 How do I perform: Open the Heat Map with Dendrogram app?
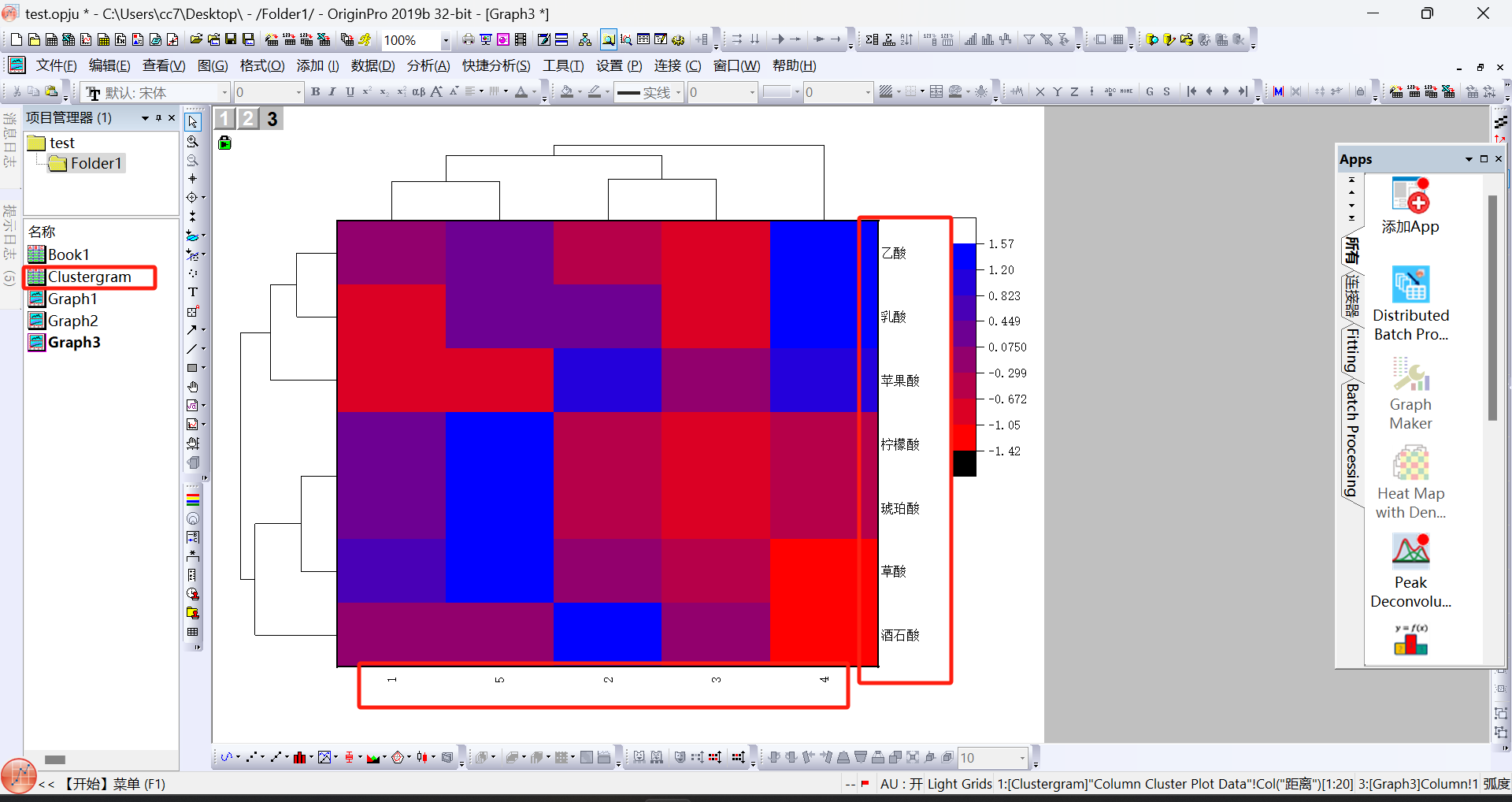click(1410, 482)
